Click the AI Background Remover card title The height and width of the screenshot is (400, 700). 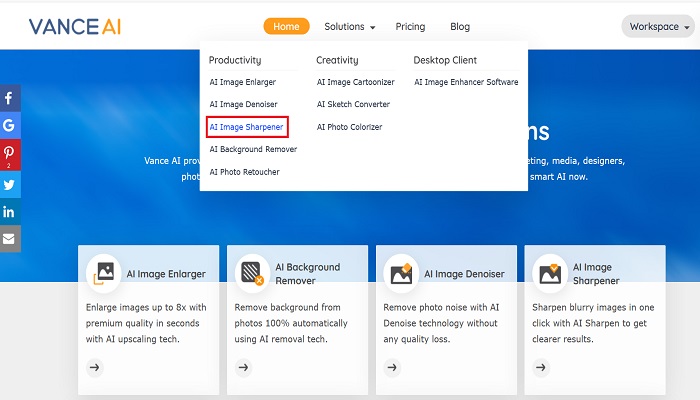point(308,274)
